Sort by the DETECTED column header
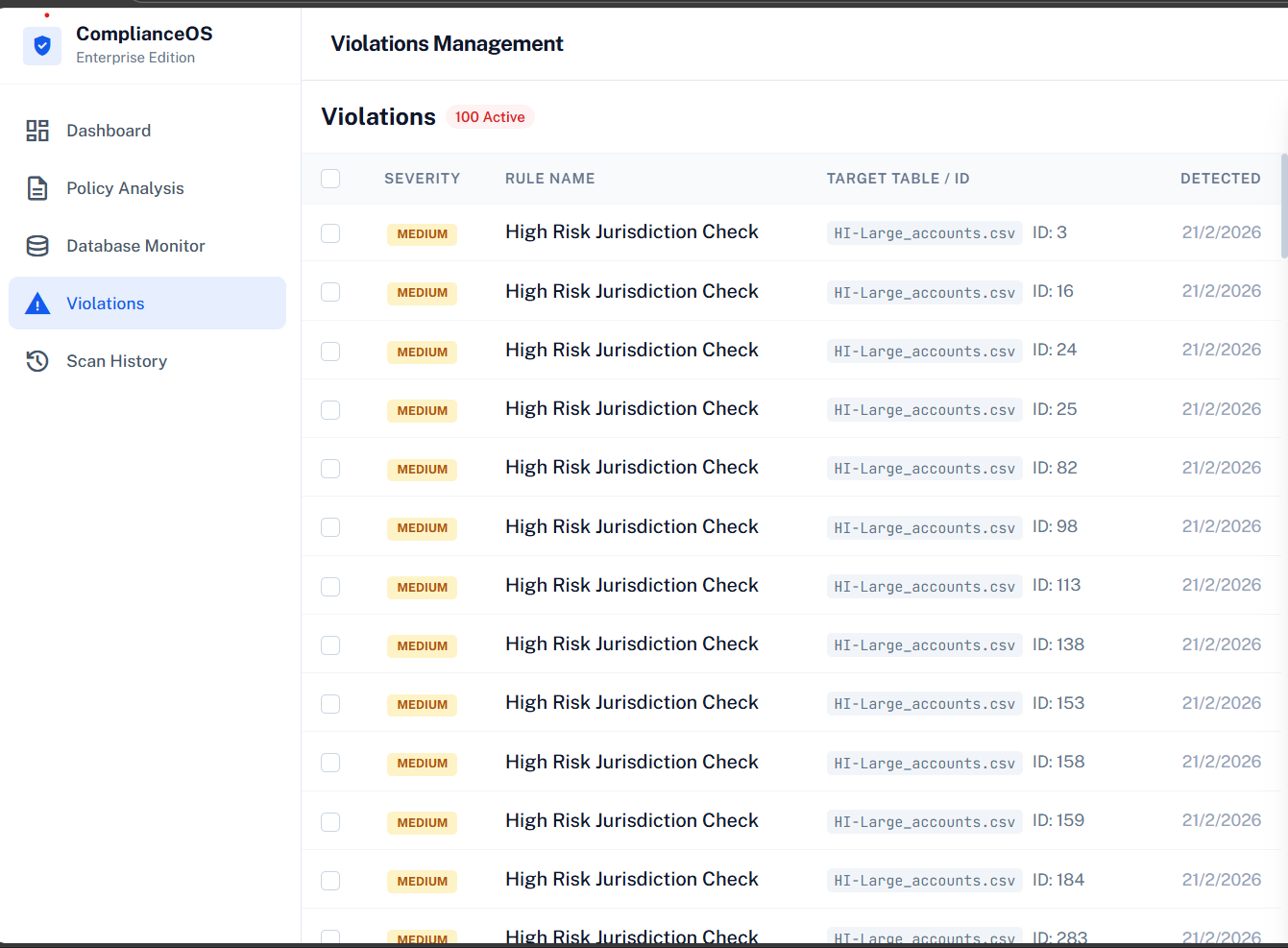1288x948 pixels. (1221, 179)
